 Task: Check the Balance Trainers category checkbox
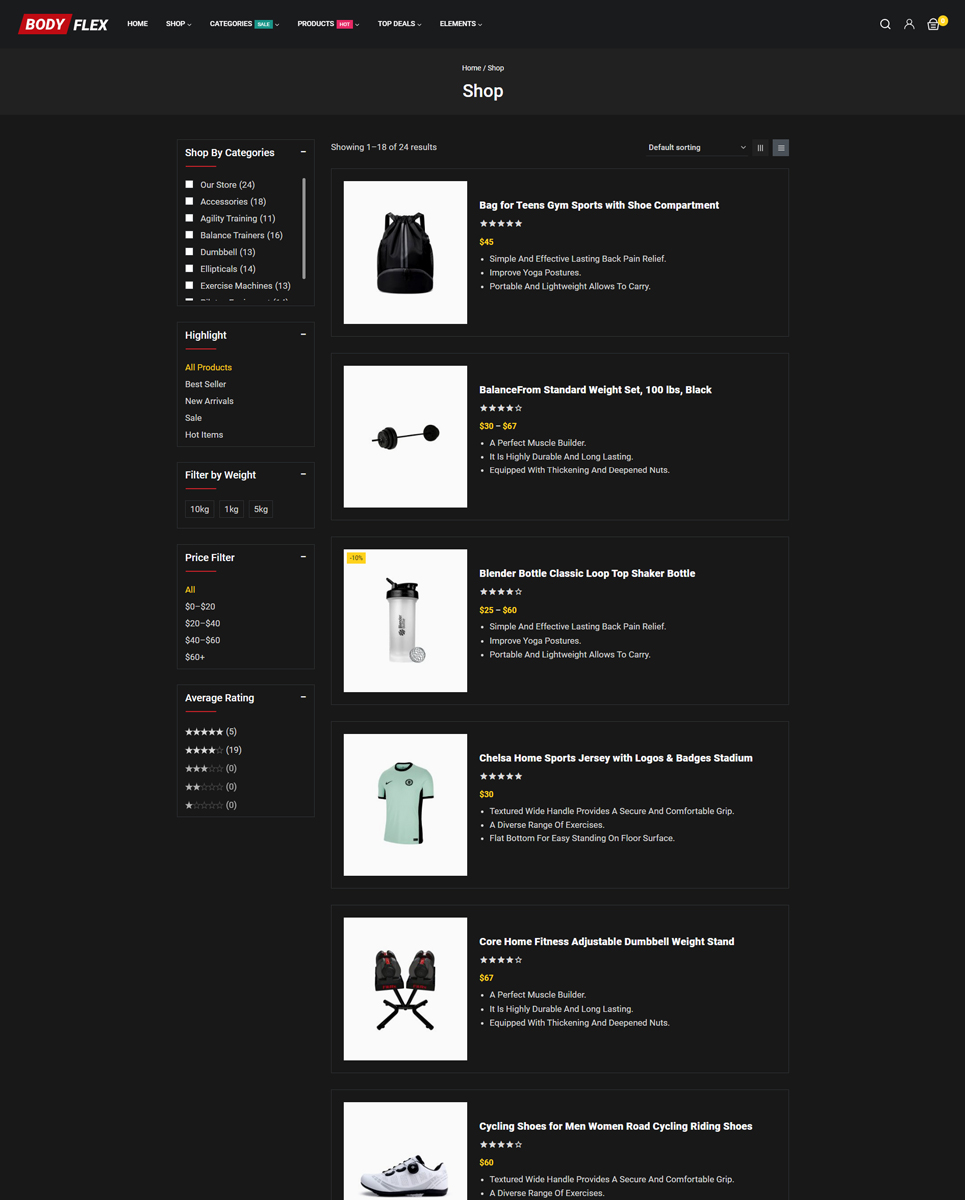(x=189, y=235)
